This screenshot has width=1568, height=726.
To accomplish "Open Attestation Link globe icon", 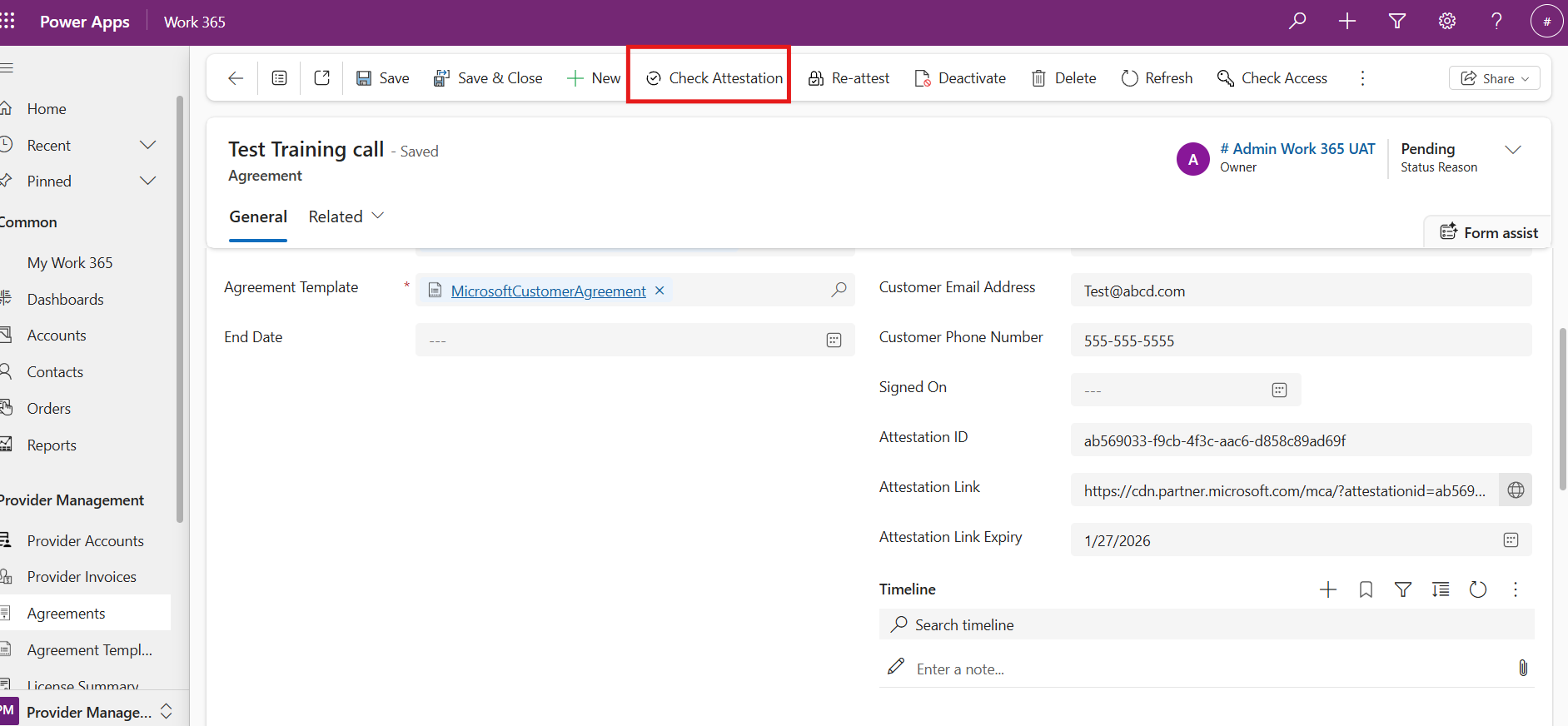I will coord(1516,490).
